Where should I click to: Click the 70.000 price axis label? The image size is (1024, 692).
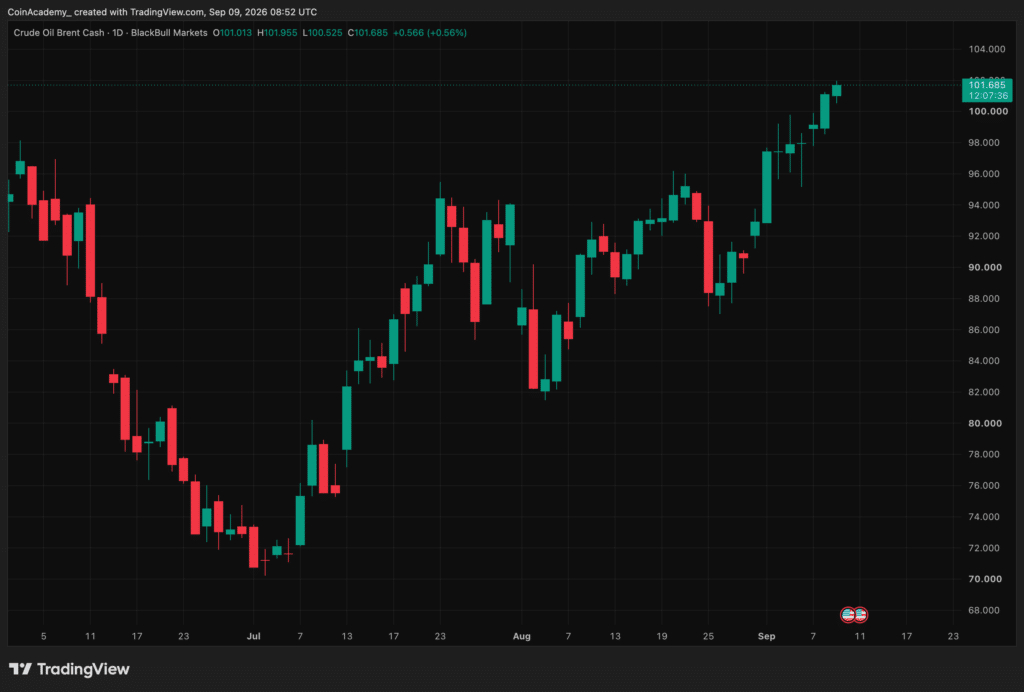tap(985, 579)
